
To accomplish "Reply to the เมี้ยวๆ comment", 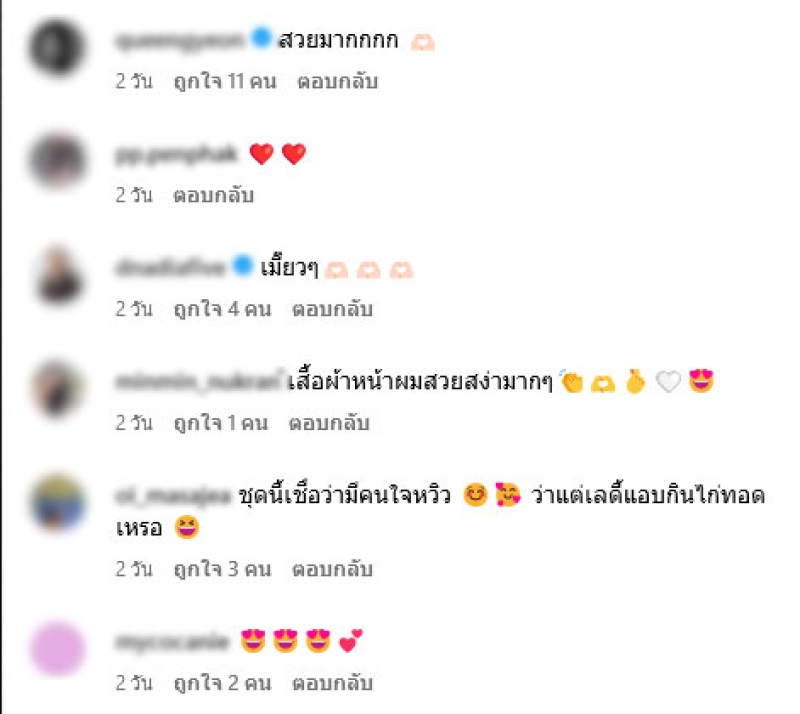I will (332, 309).
